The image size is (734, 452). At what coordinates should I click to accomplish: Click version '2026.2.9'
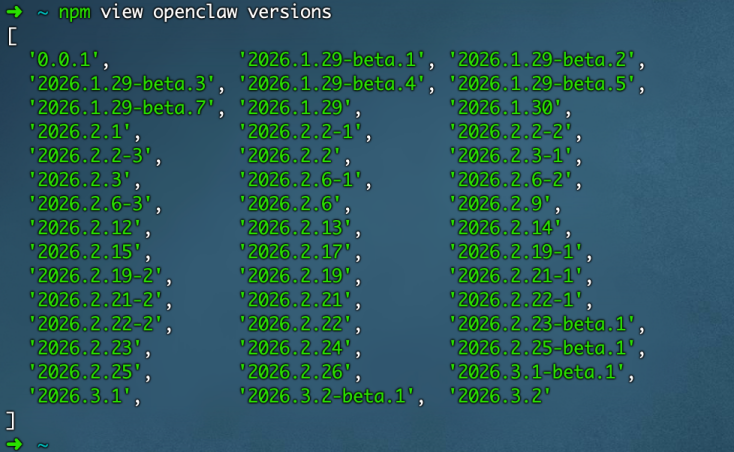(500, 204)
